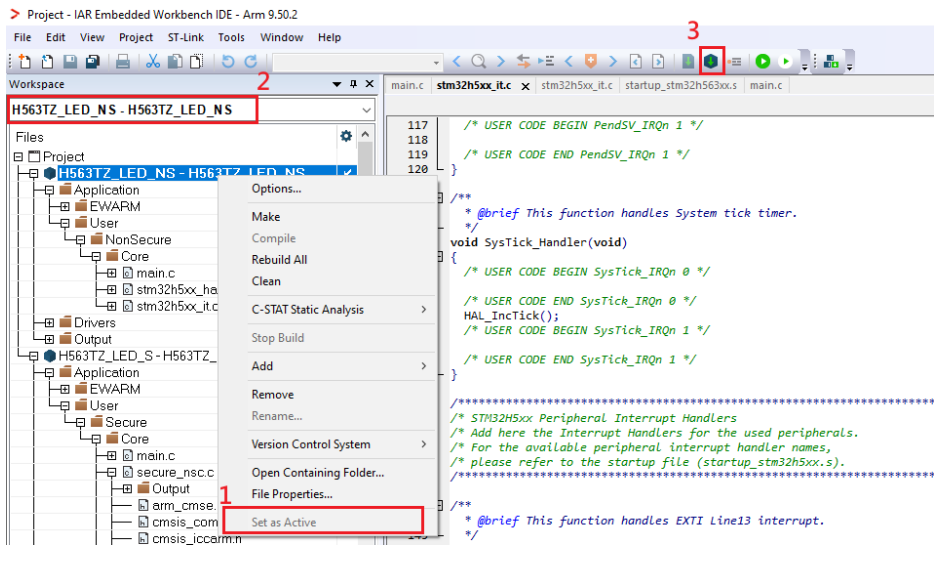This screenshot has width=945, height=575.
Task: Collapse the secure_nsc.c file node
Action: coord(111,473)
